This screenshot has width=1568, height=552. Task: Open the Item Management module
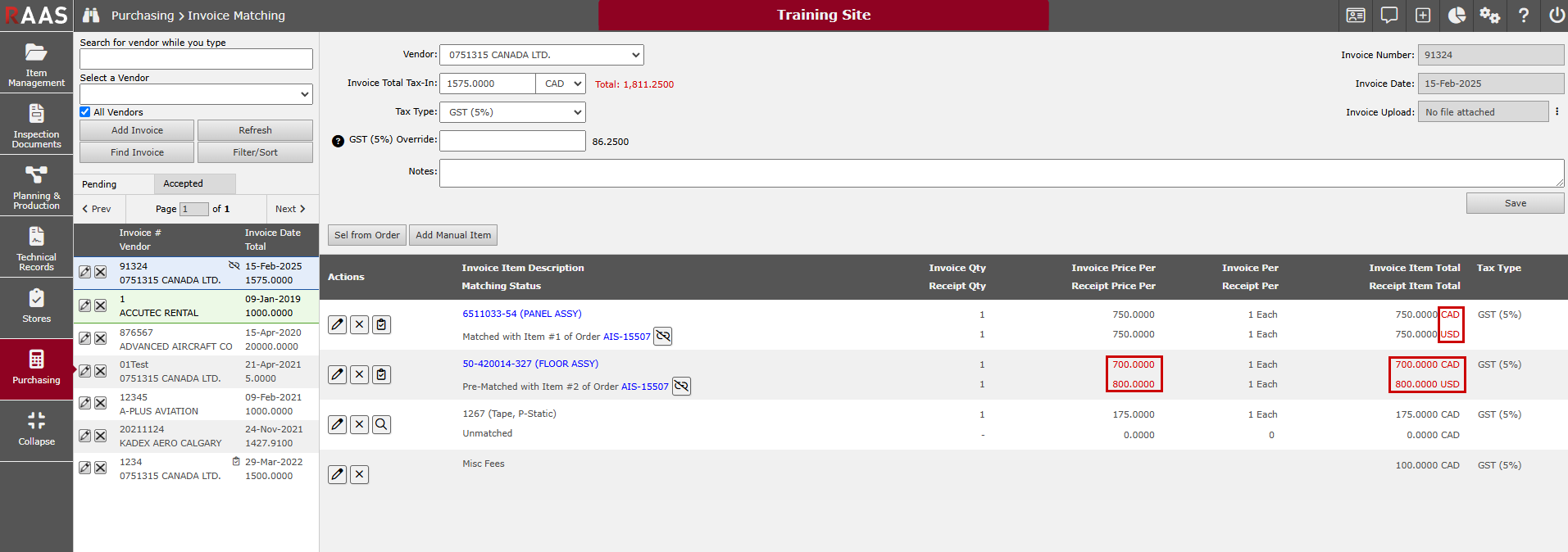[36, 63]
